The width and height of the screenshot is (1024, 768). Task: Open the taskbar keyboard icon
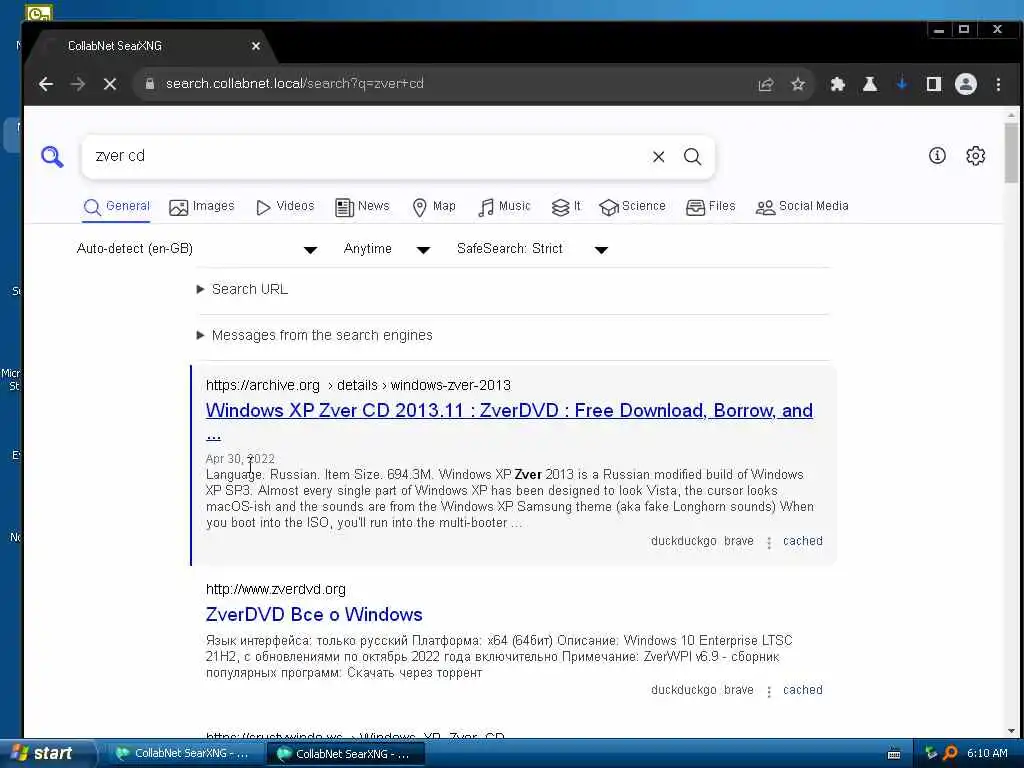pos(894,754)
